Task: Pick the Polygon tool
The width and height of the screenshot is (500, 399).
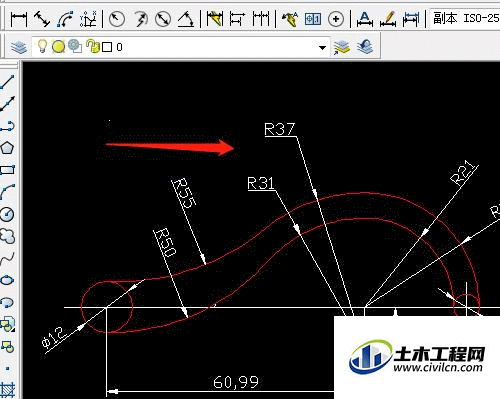Action: [x=7, y=148]
